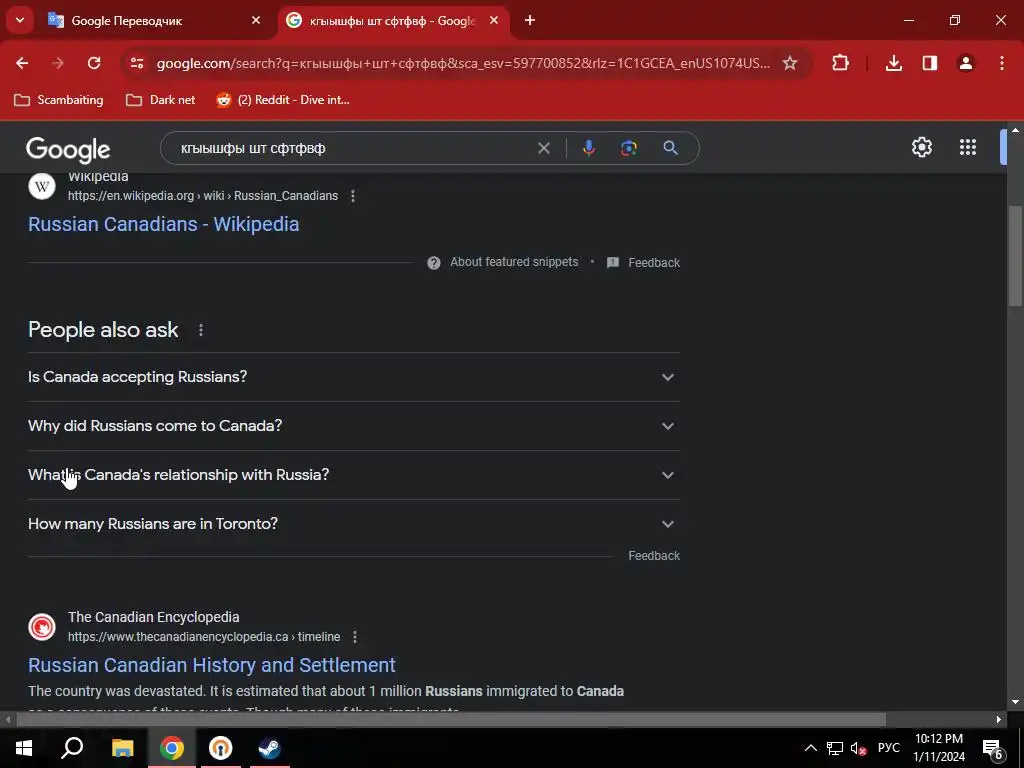
Task: Start voice search with microphone icon
Action: (x=588, y=148)
